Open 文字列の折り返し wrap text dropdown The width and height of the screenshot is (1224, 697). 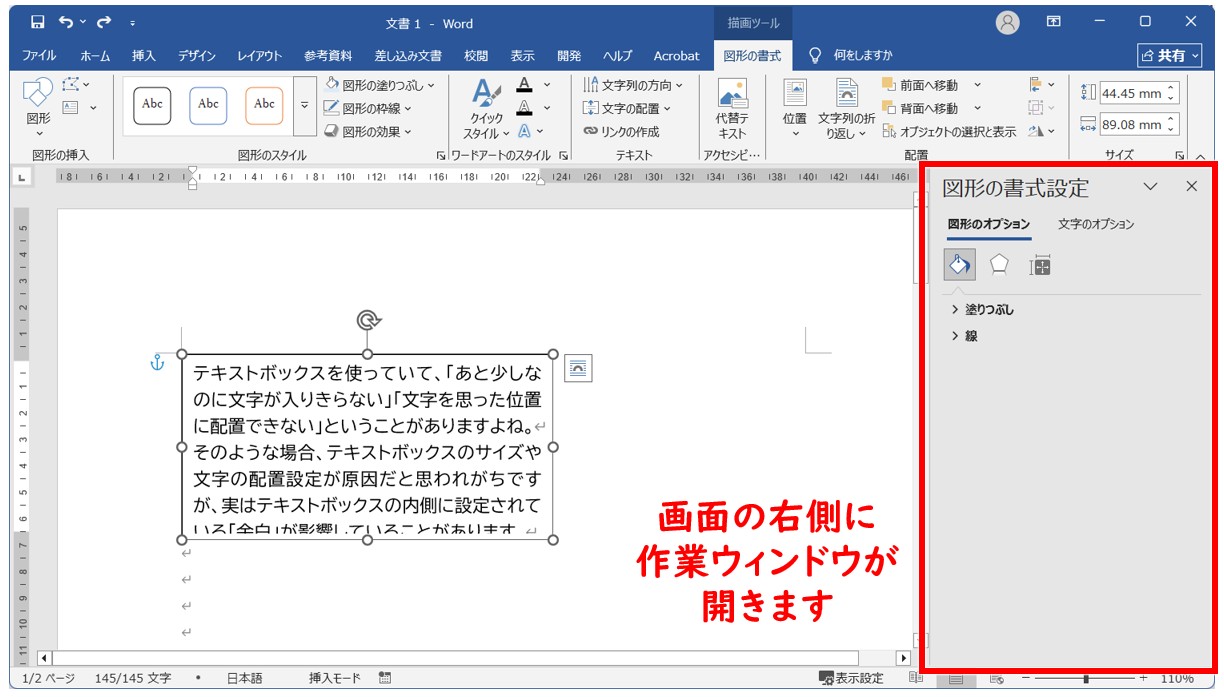[x=846, y=108]
